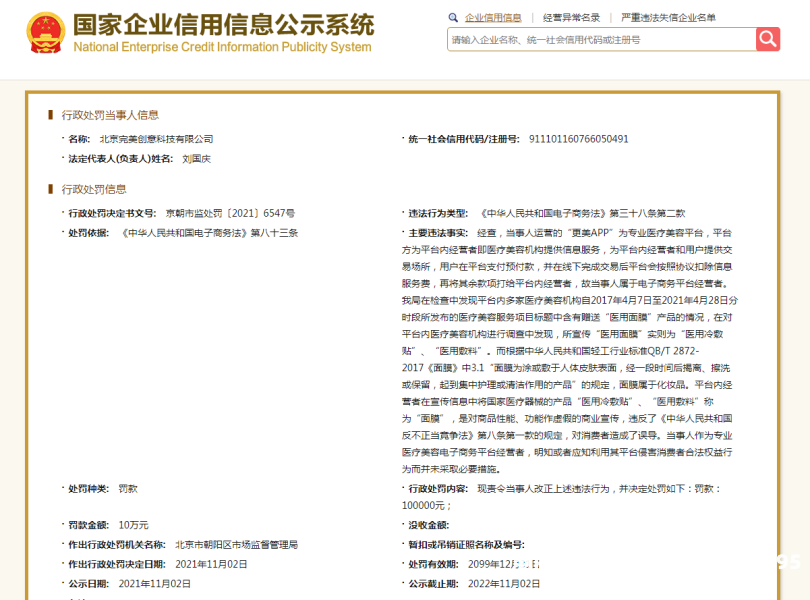The height and width of the screenshot is (600, 810).
Task: Click the company name 北京完美创意科技有限公司
Action: (x=156, y=139)
